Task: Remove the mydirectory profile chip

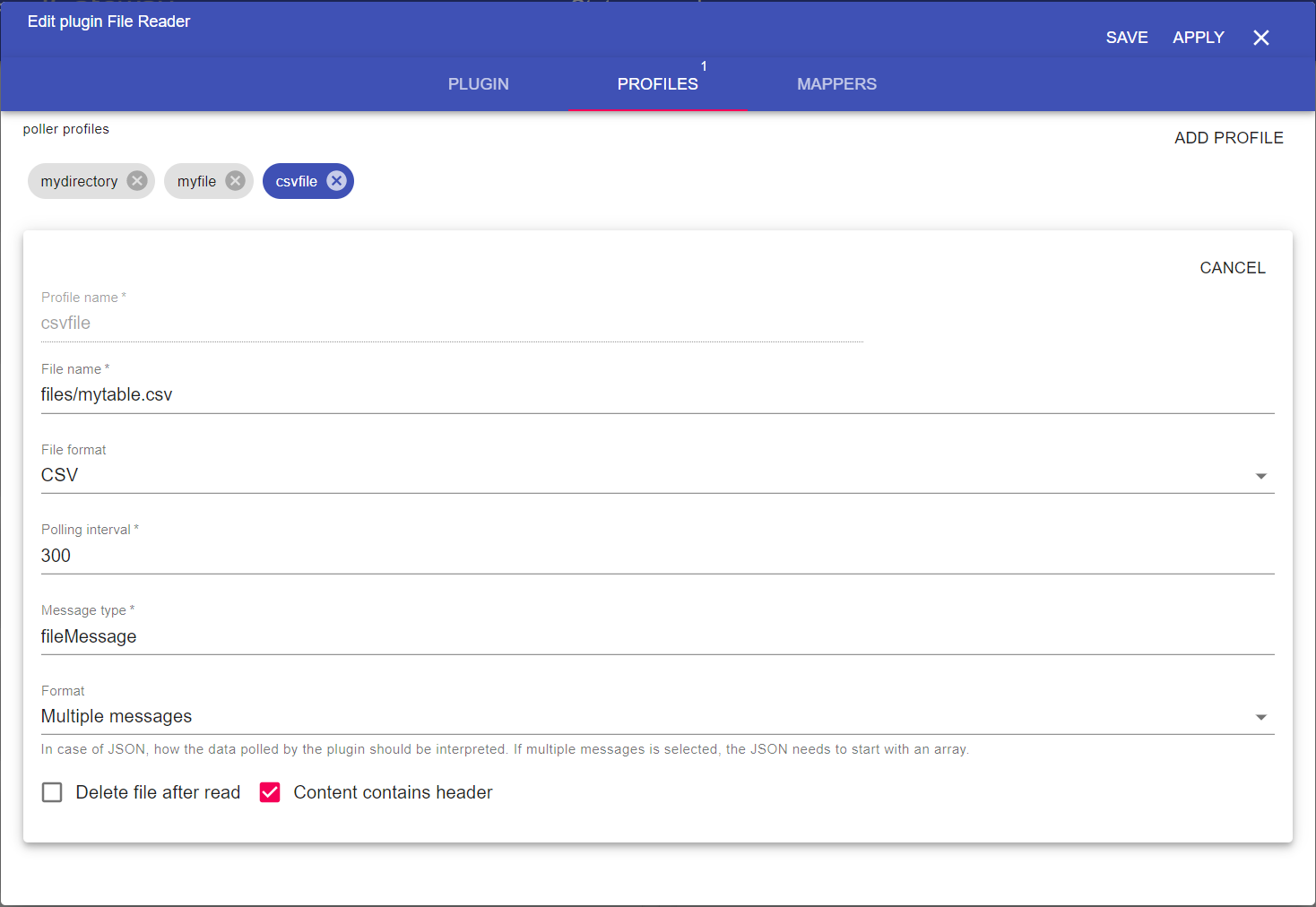Action: (x=136, y=181)
